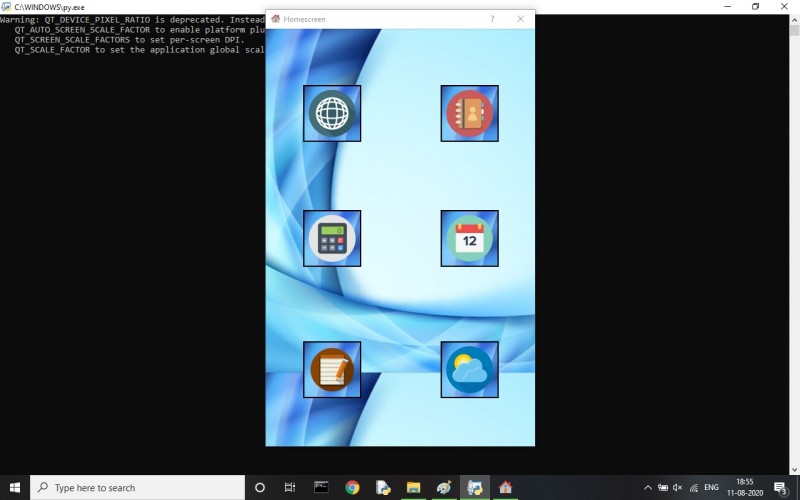Open the calendar app showing 12

click(469, 238)
